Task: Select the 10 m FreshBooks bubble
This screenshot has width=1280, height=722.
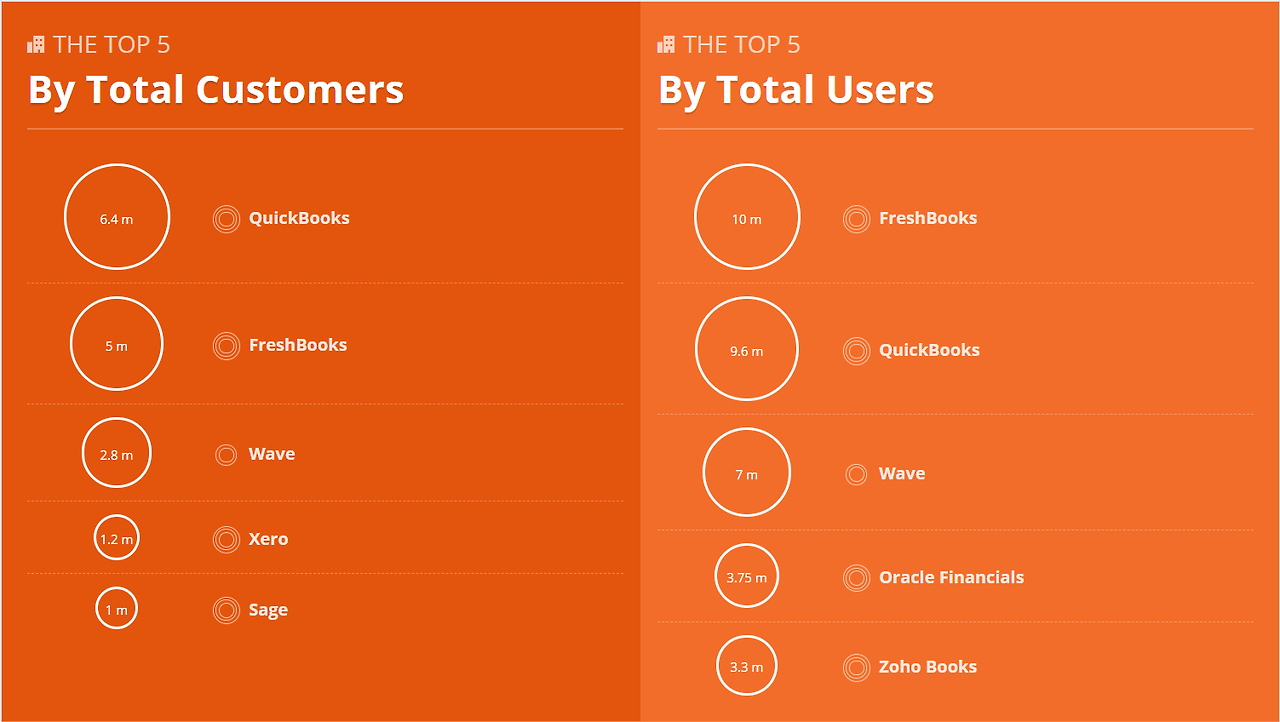Action: coord(747,217)
